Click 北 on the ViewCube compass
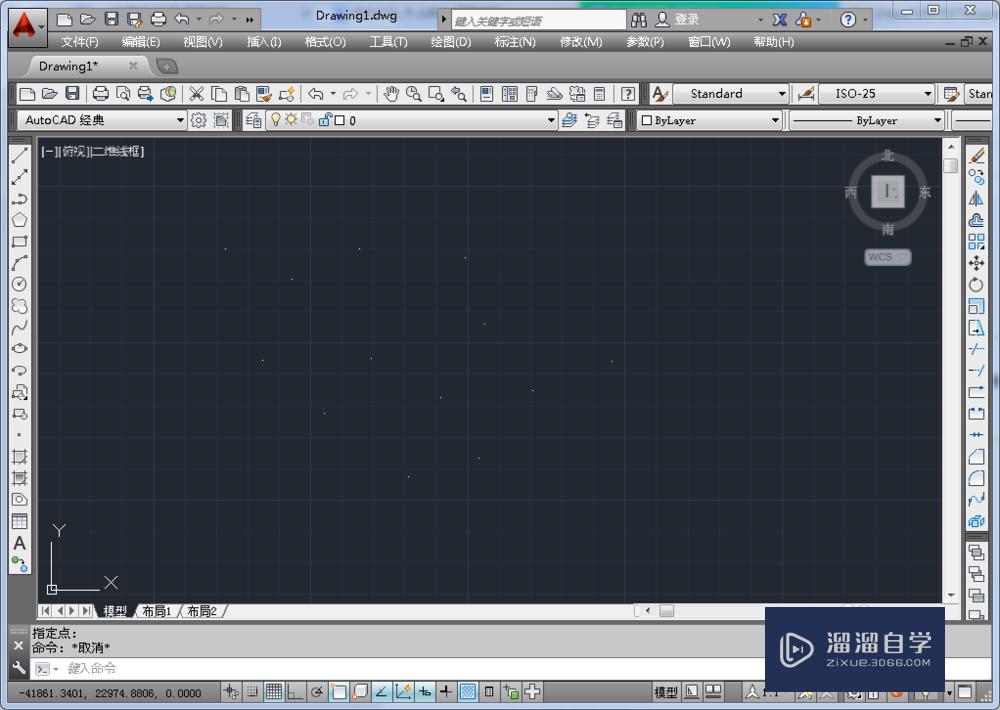1000x710 pixels. point(888,155)
